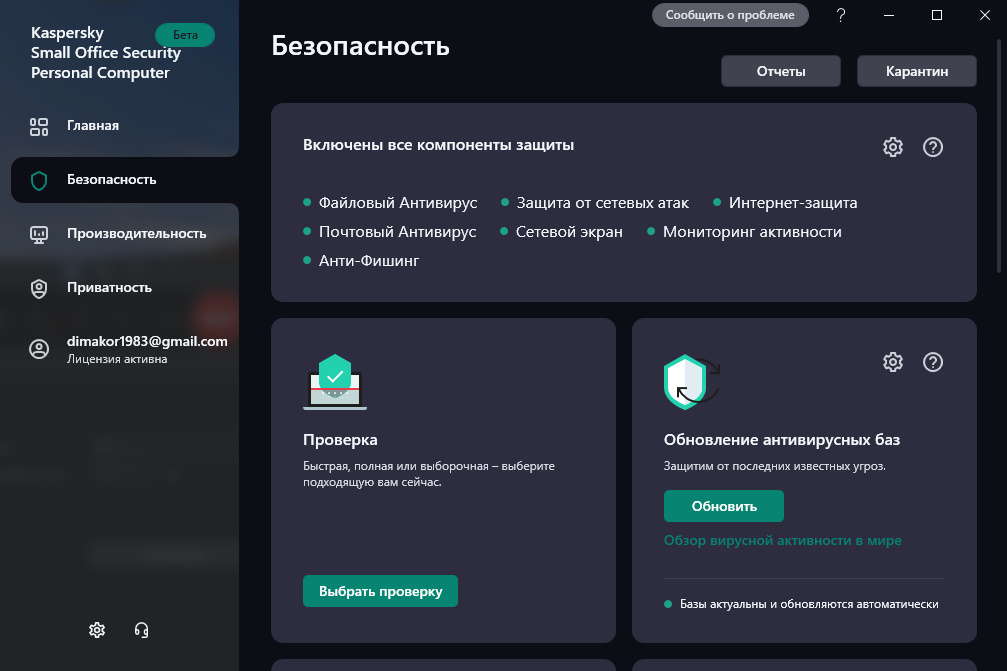Open Карантин quarantine
This screenshot has height=671, width=1007.
click(x=916, y=71)
